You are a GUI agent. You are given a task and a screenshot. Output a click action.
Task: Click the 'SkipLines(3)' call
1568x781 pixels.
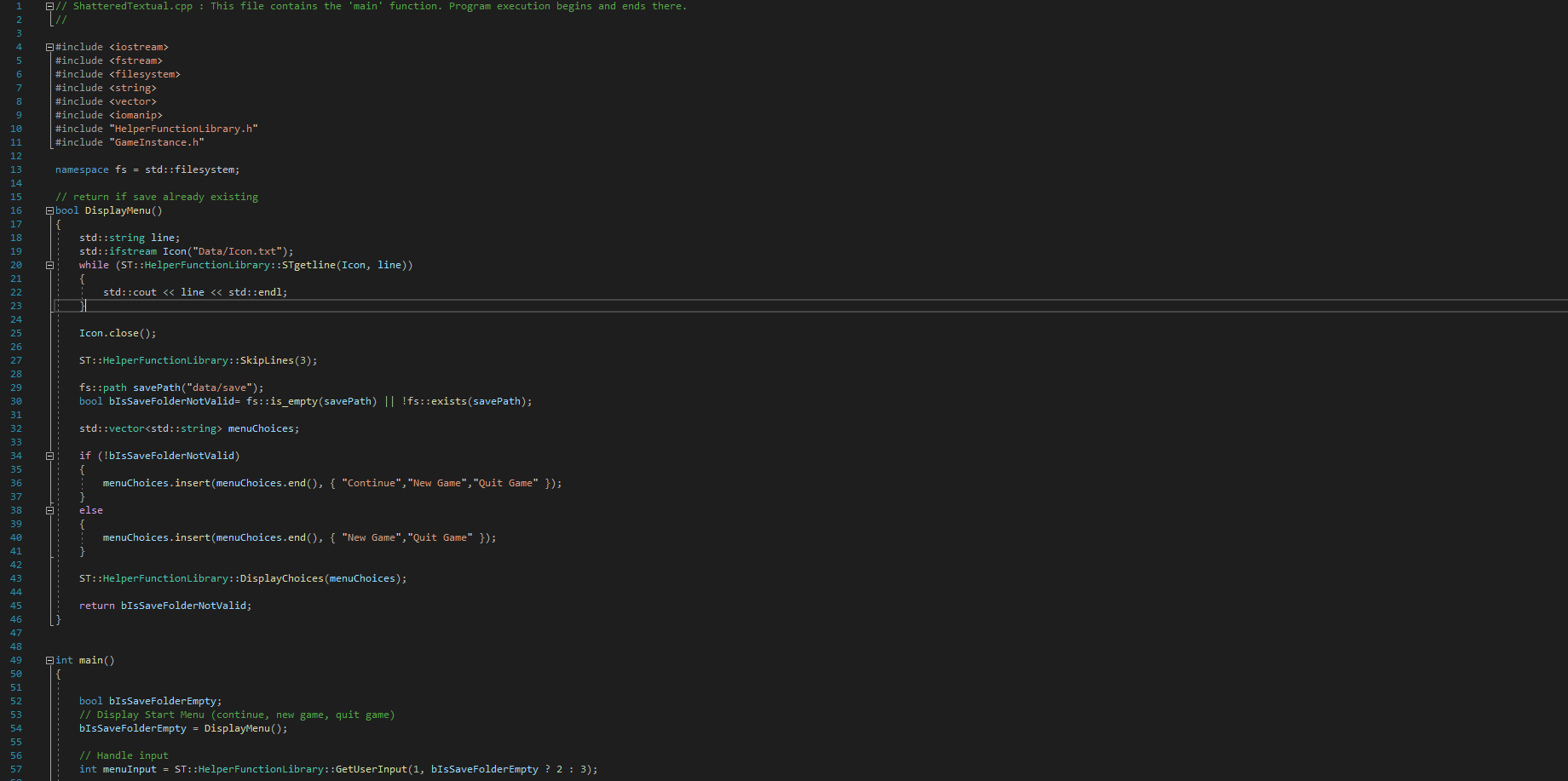[x=276, y=360]
